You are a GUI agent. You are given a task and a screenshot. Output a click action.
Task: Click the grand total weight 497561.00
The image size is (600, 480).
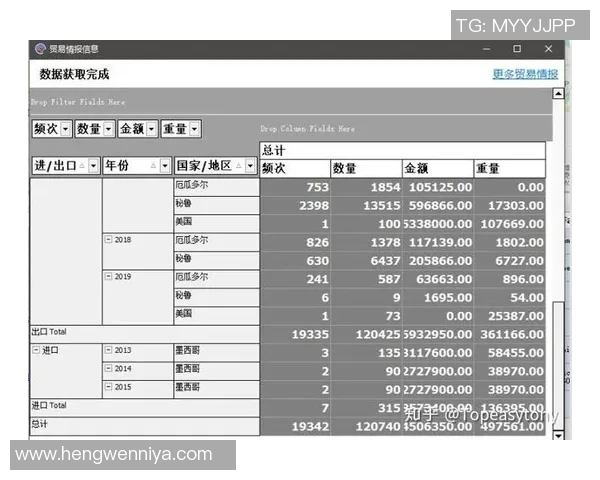(512, 426)
